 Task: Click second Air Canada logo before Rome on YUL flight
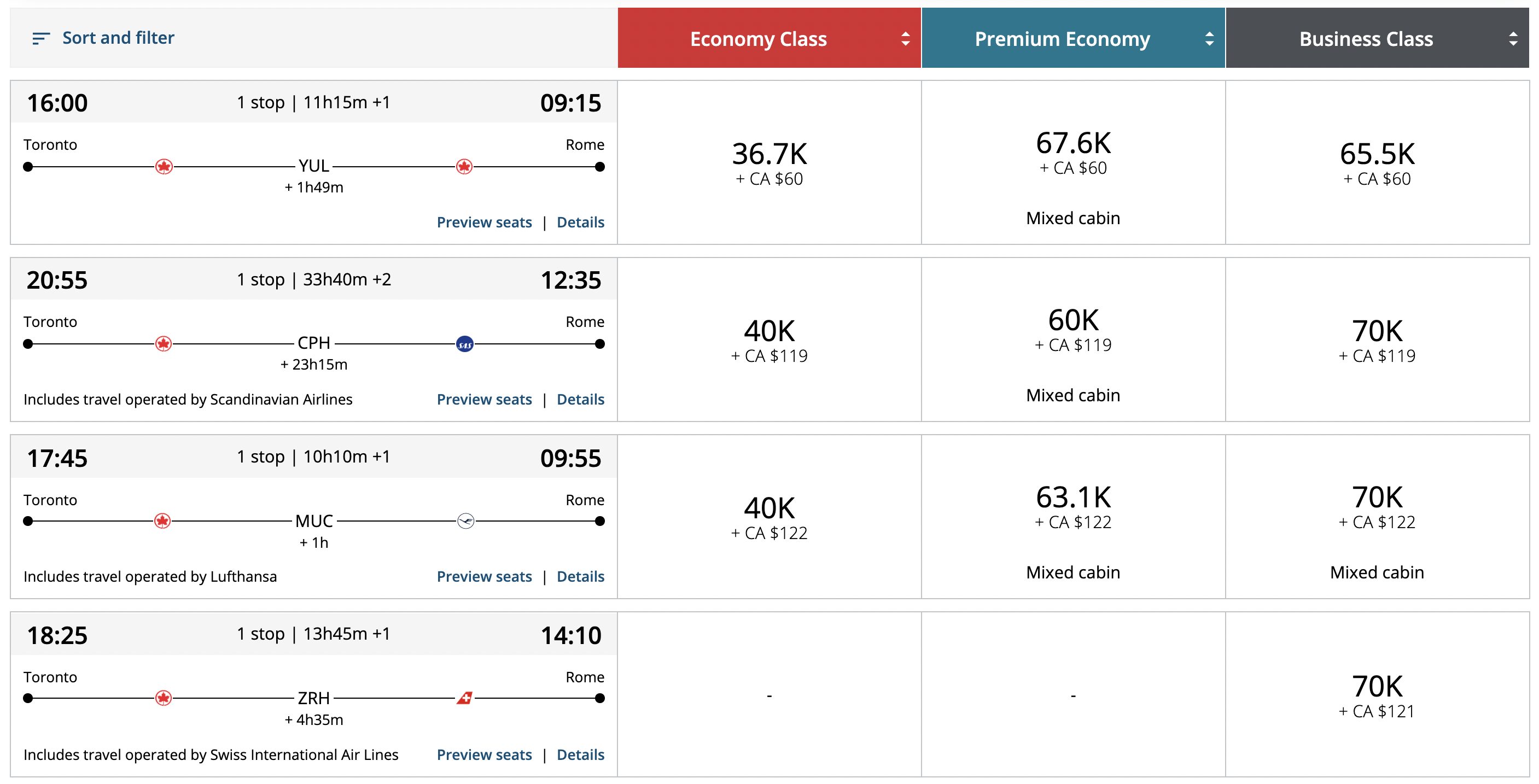point(464,167)
